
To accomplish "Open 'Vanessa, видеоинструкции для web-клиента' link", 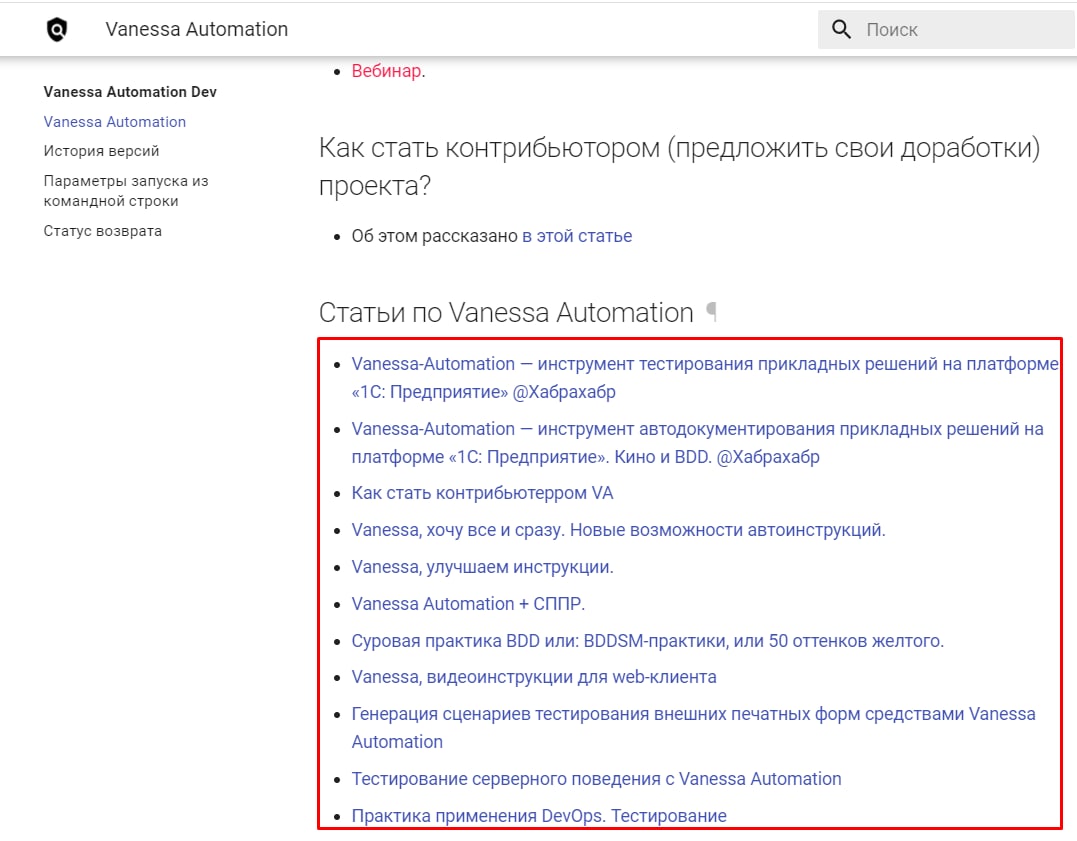I will 534,677.
